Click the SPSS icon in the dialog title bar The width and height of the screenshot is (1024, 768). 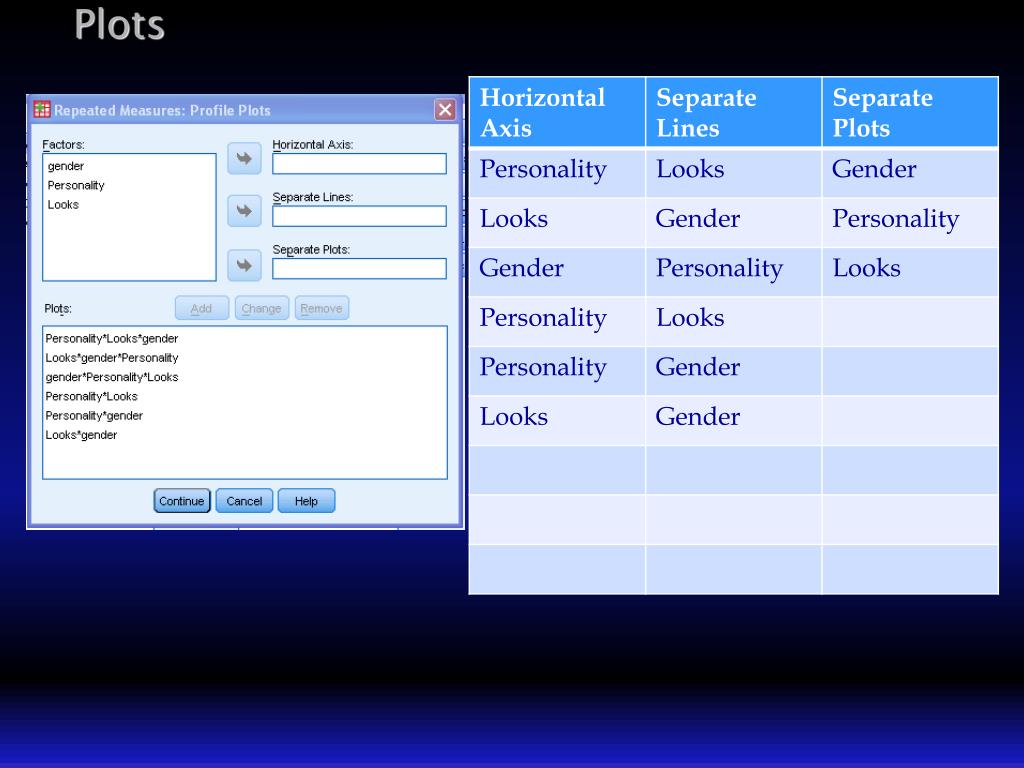tap(42, 109)
